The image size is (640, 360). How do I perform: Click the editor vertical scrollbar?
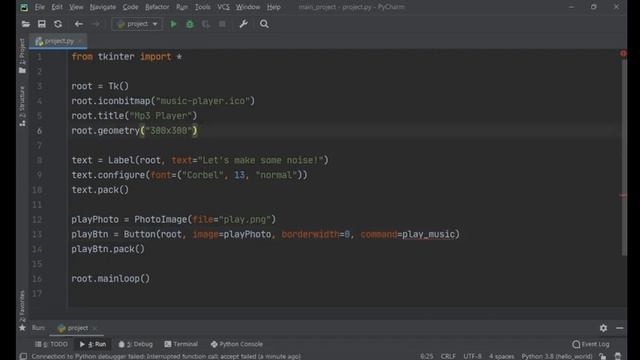point(624,158)
